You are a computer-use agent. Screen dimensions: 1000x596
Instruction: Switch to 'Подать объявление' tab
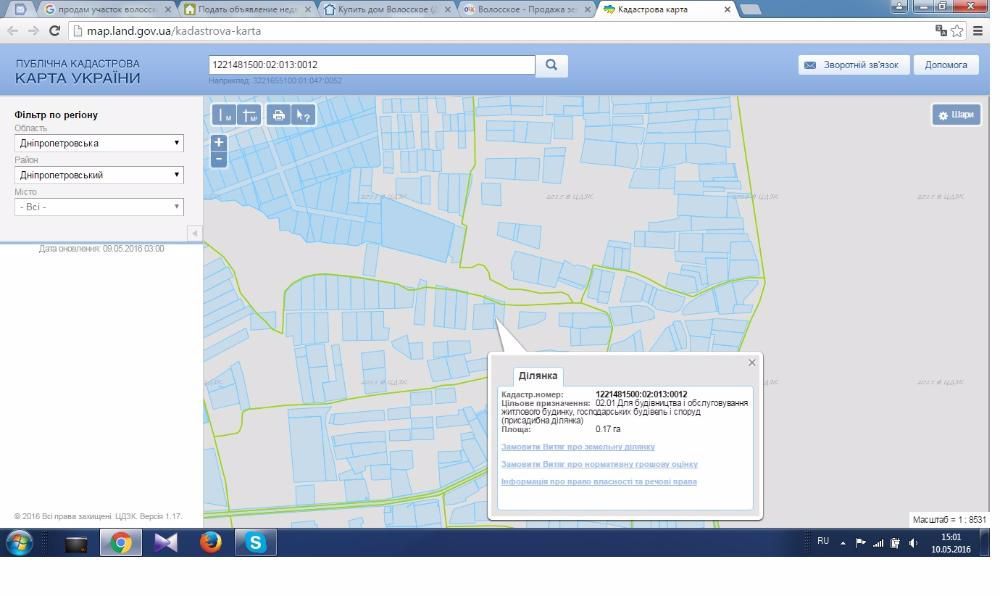(247, 10)
